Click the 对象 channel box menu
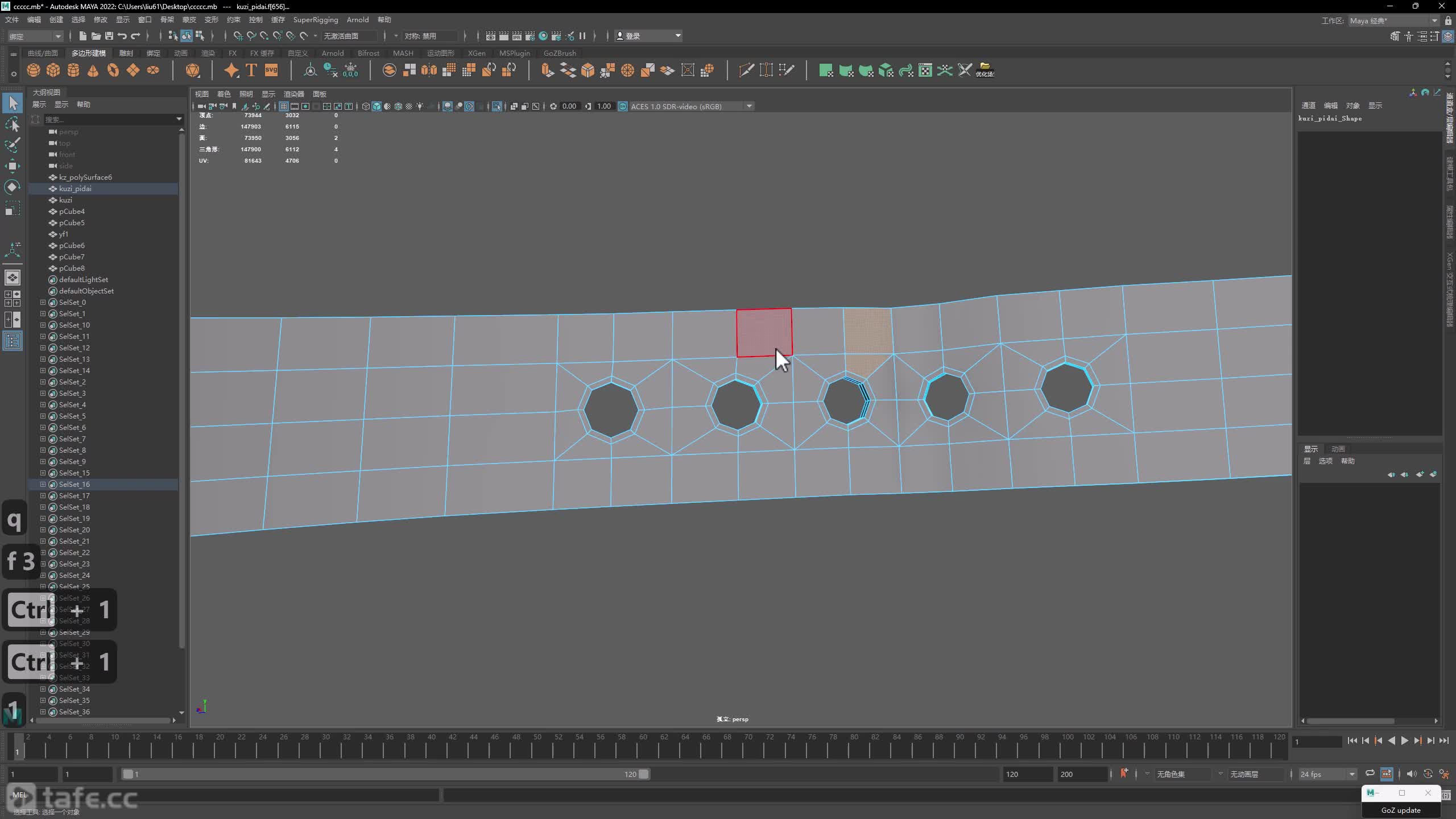This screenshot has height=819, width=1456. [1352, 105]
